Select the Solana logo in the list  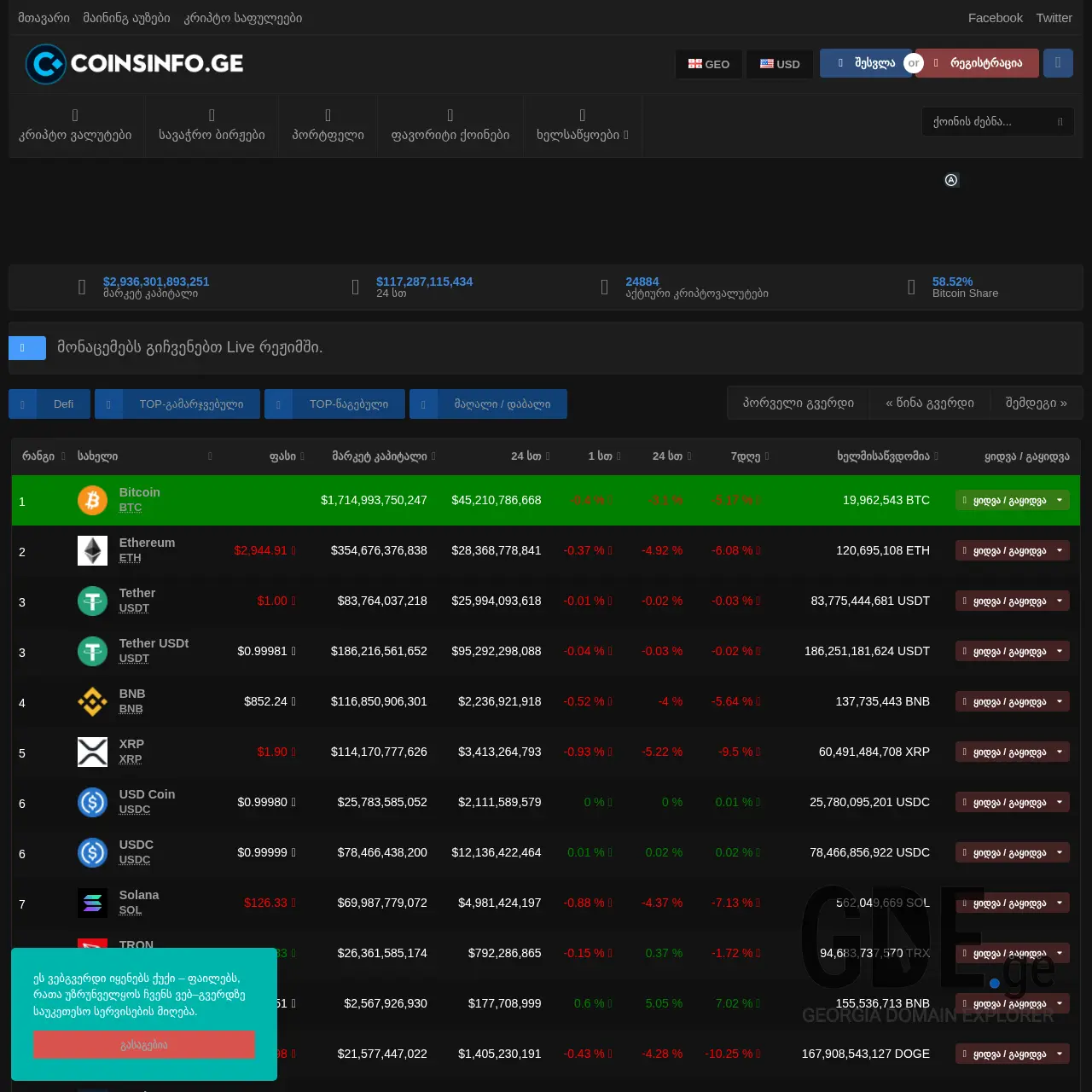tap(92, 903)
